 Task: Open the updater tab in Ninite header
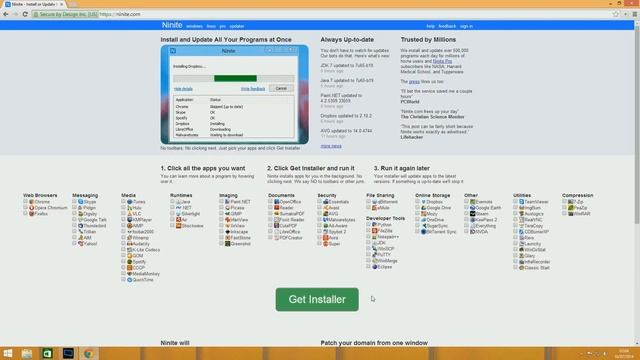(x=237, y=26)
